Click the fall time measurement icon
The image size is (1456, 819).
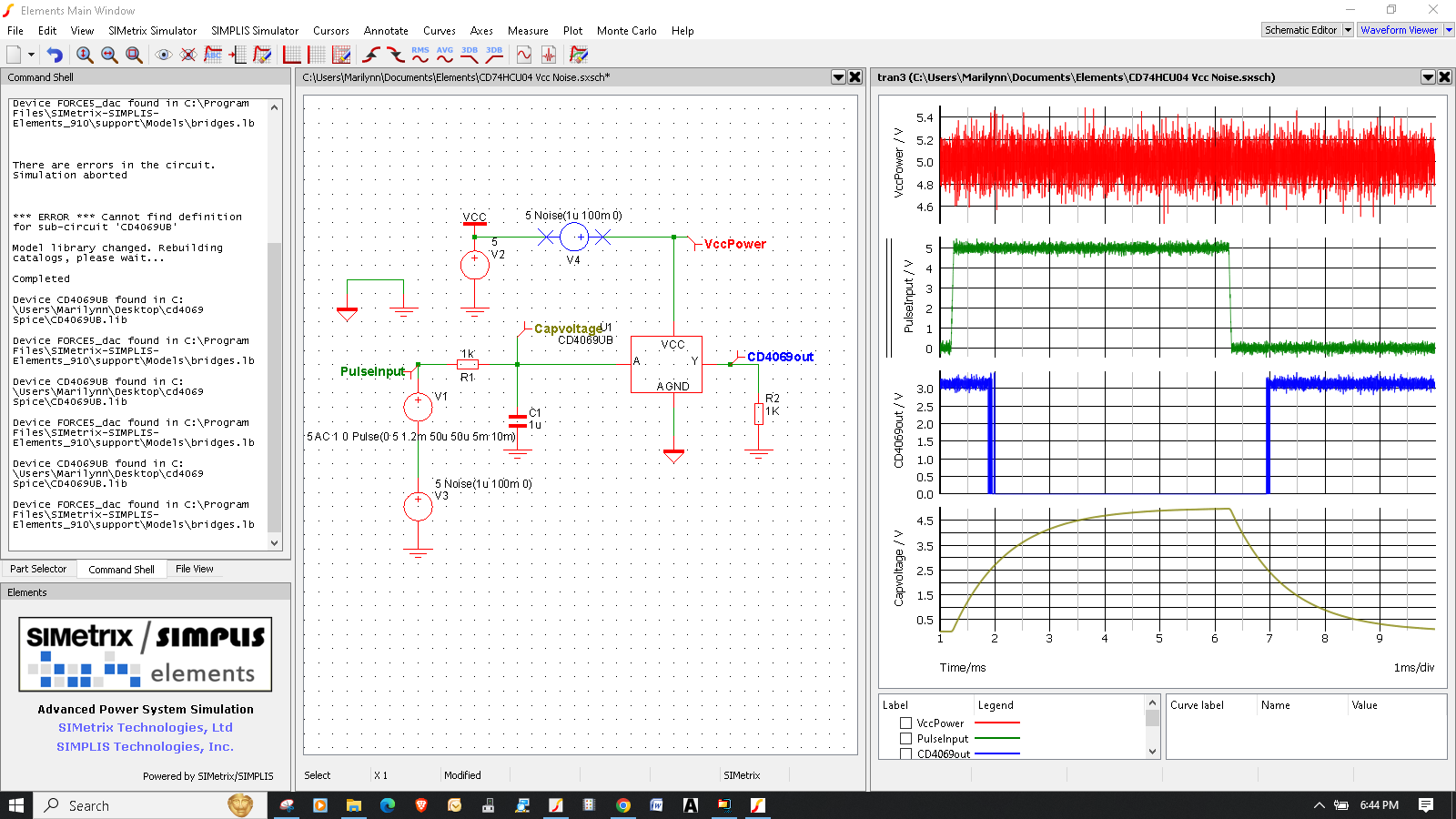[x=396, y=55]
